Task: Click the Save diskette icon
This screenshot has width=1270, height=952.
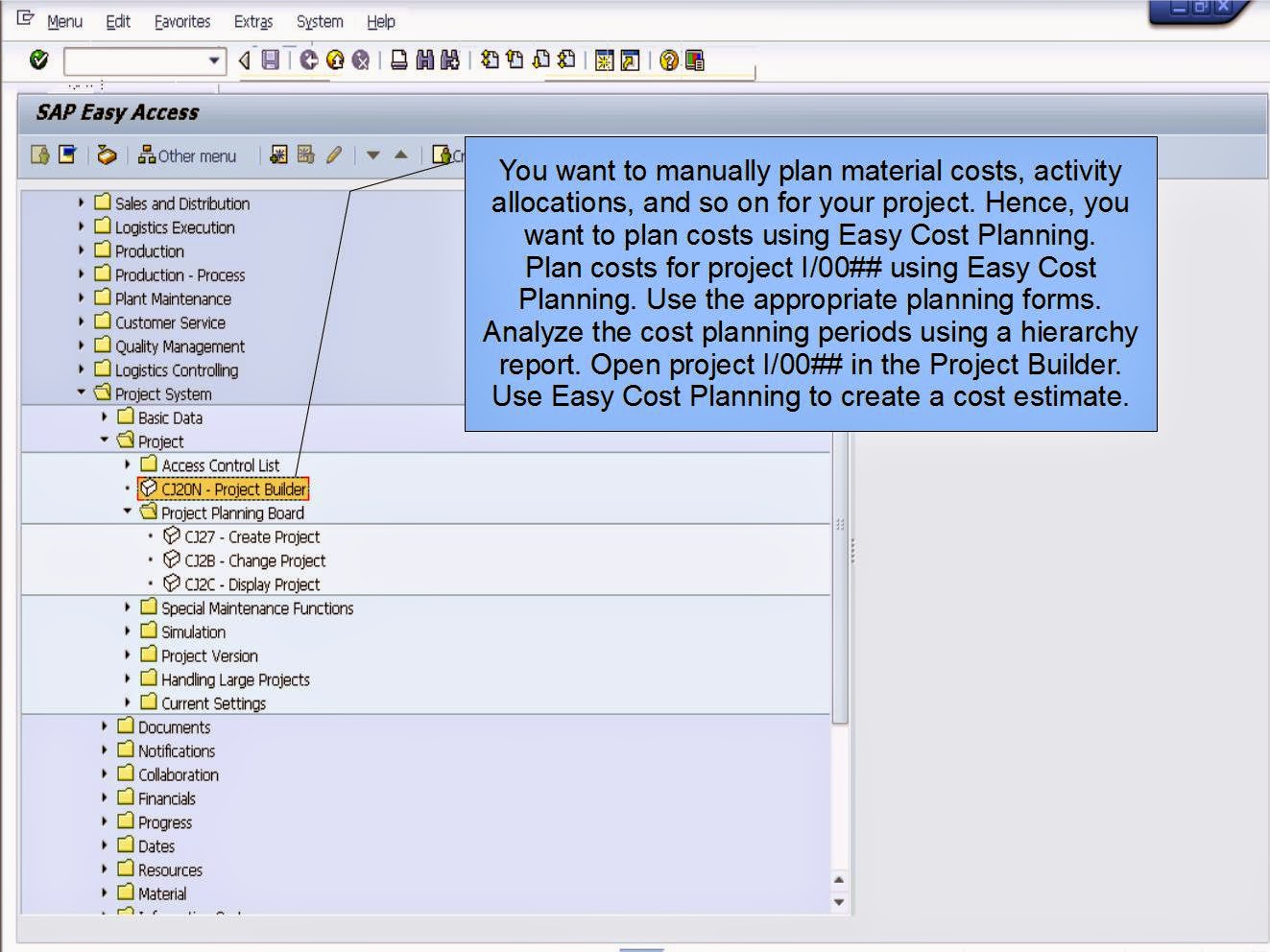Action: 271,60
